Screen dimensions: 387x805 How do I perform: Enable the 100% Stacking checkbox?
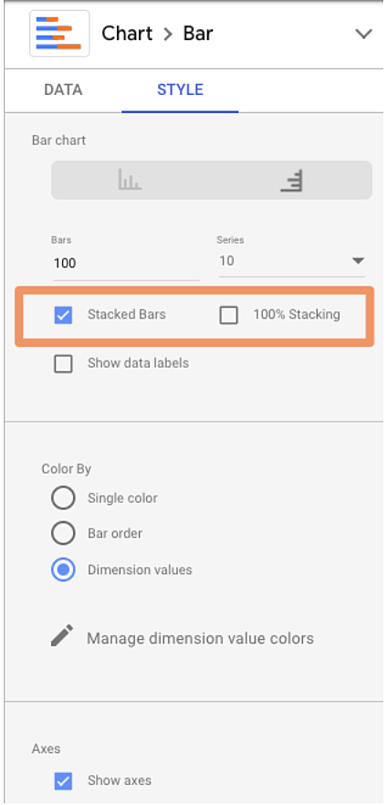[228, 315]
